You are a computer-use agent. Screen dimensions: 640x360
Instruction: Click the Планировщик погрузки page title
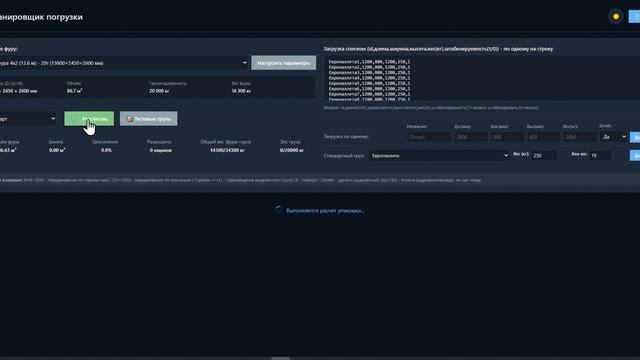click(41, 17)
